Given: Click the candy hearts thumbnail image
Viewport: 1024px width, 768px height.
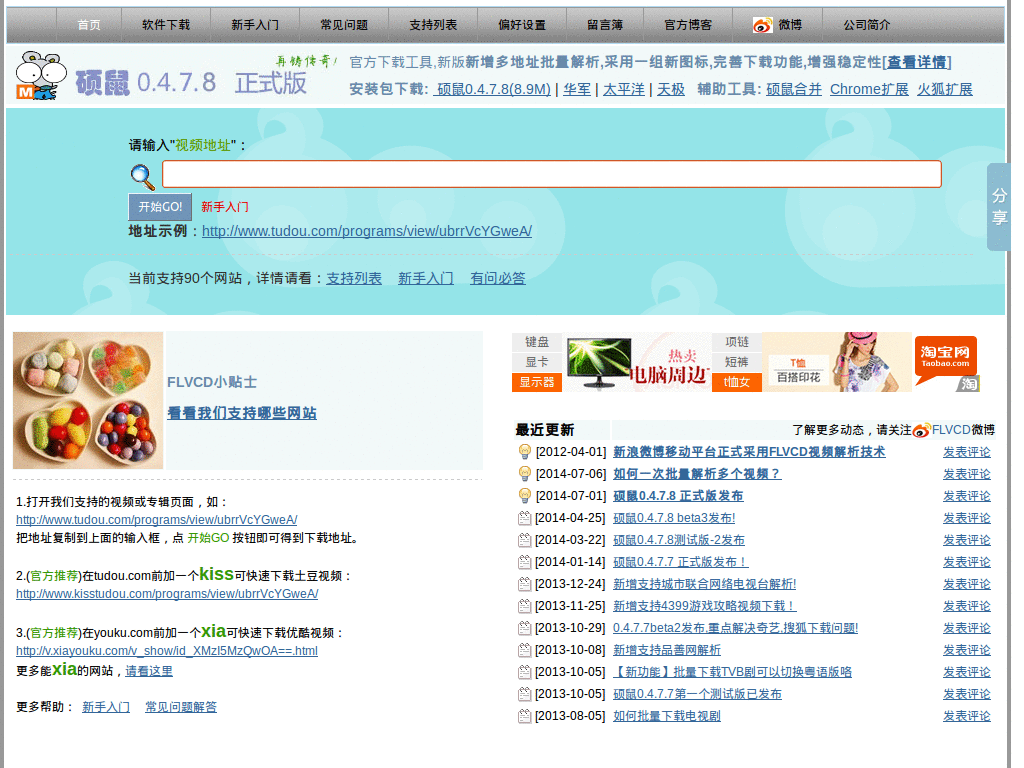Looking at the screenshot, I should coord(88,400).
